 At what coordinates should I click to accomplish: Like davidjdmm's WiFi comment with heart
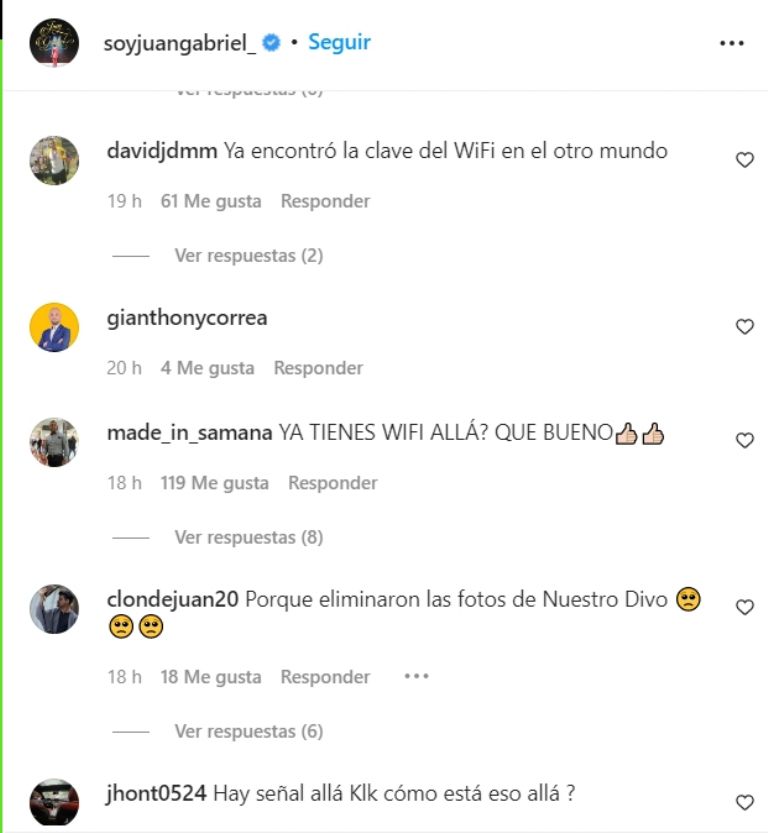click(x=745, y=160)
